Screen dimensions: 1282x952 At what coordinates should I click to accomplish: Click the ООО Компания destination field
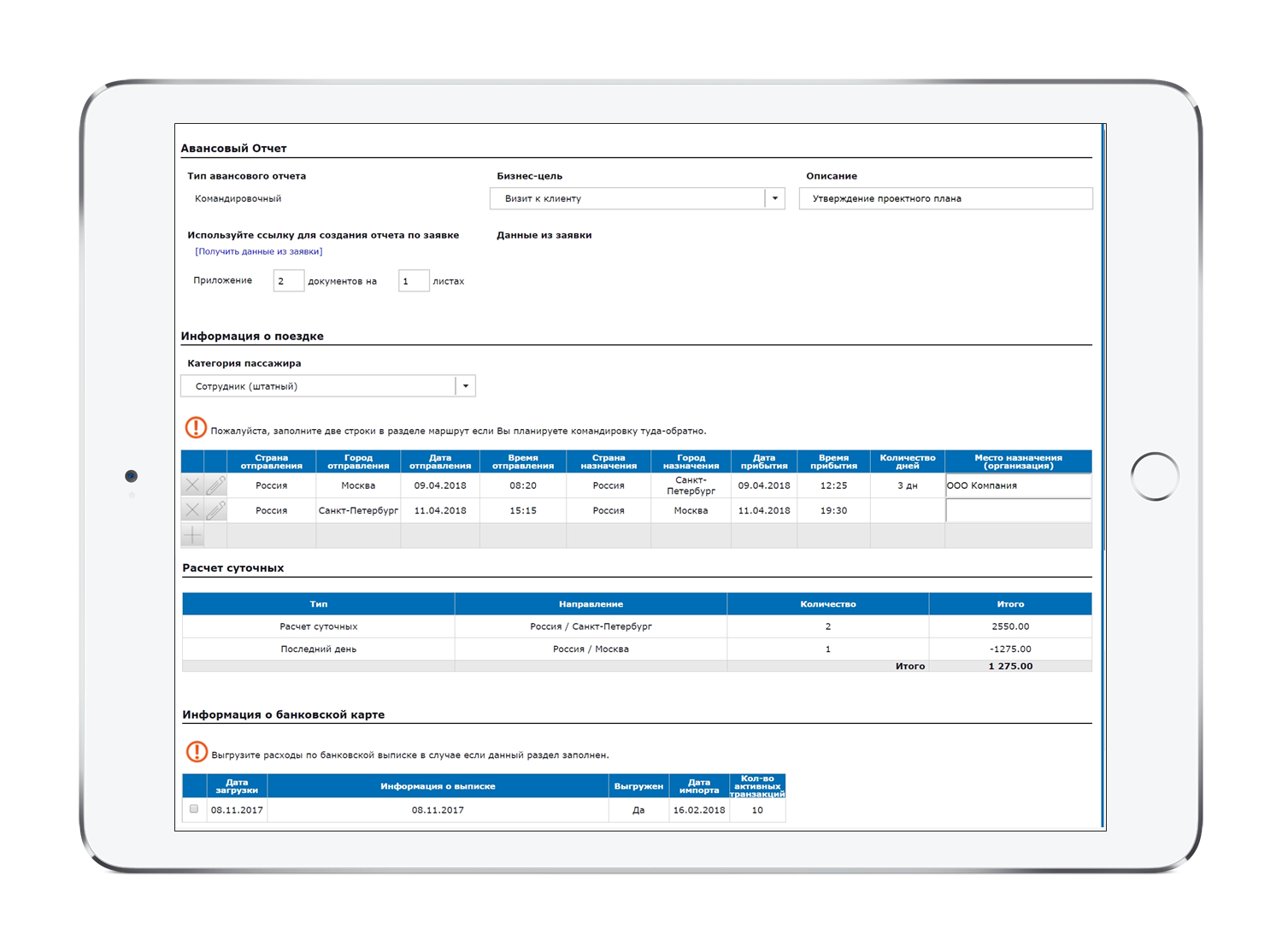pyautogui.click(x=1017, y=485)
